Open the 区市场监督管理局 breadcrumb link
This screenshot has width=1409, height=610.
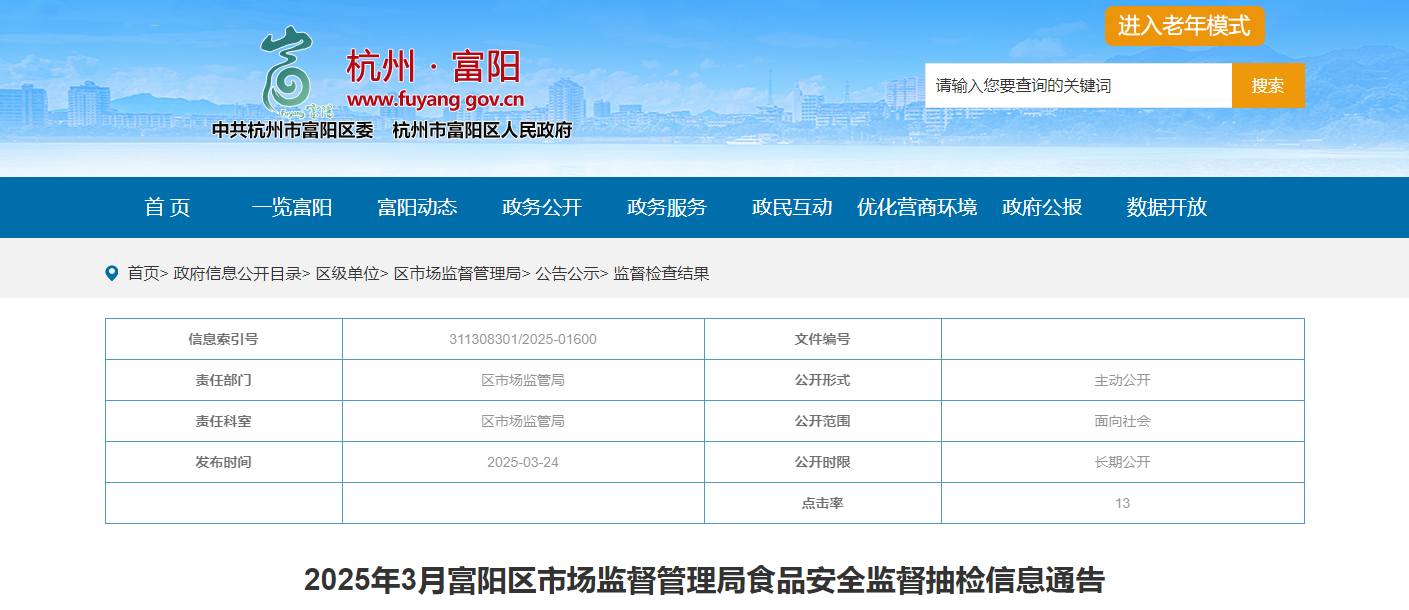(x=457, y=273)
